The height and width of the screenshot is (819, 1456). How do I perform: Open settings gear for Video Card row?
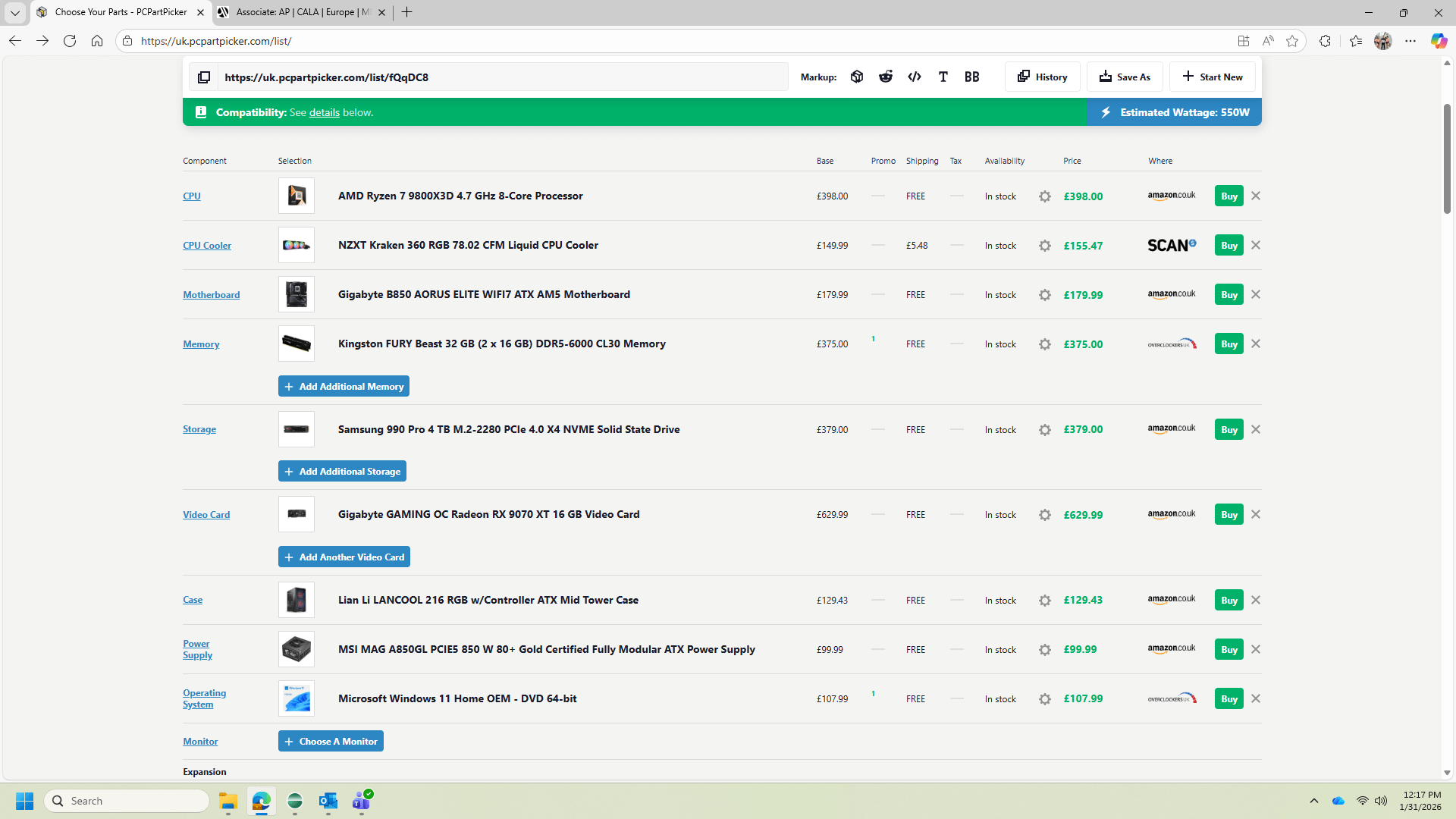pyautogui.click(x=1045, y=515)
